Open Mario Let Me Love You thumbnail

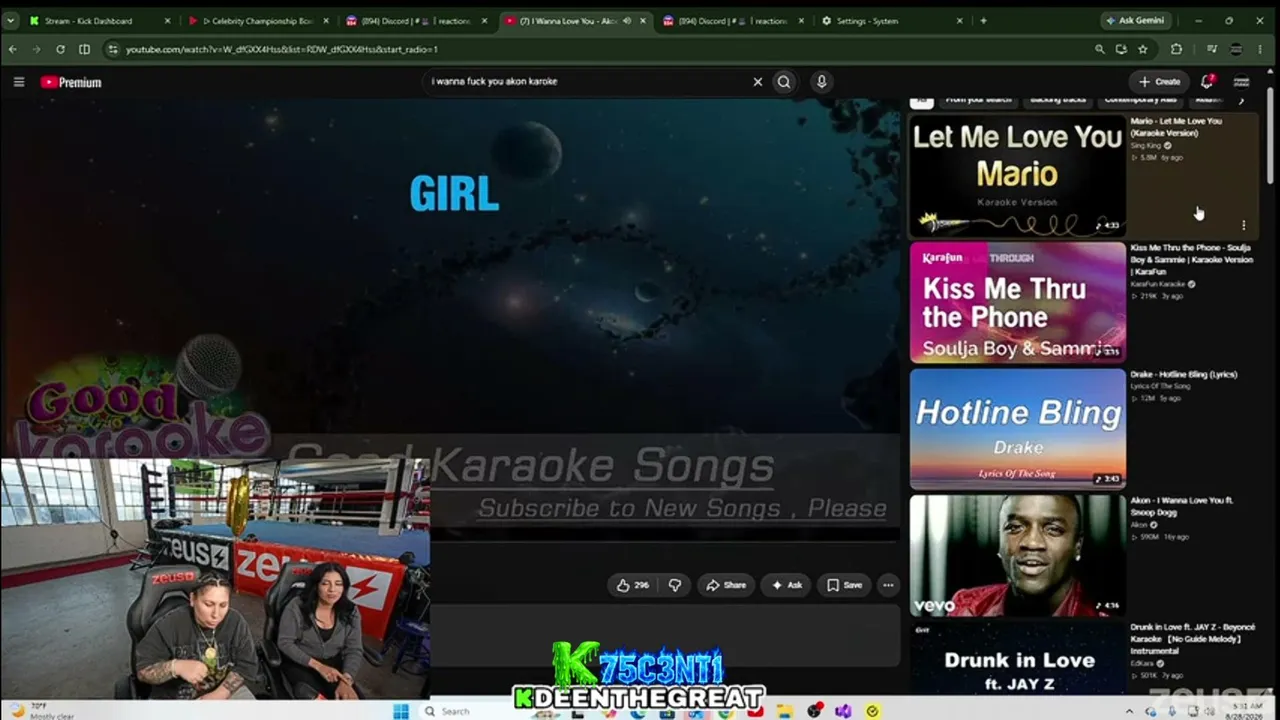point(1017,176)
